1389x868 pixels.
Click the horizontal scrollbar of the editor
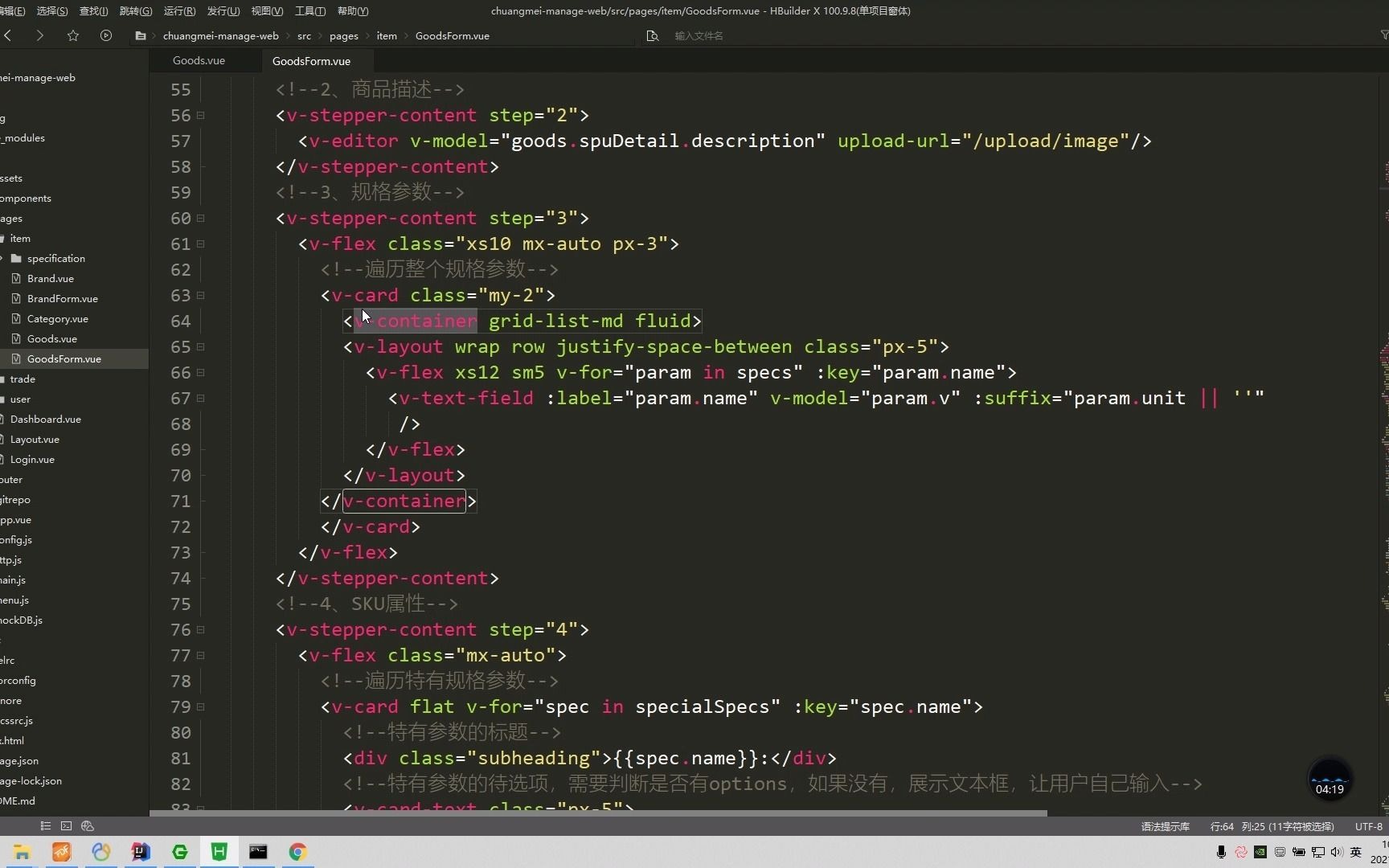click(598, 813)
